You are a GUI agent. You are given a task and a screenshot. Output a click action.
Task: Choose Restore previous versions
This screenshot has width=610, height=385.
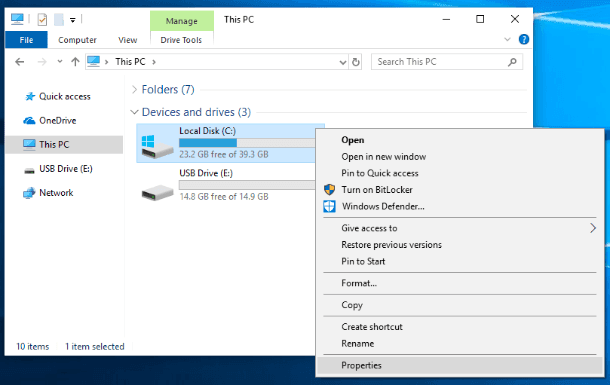(460, 245)
